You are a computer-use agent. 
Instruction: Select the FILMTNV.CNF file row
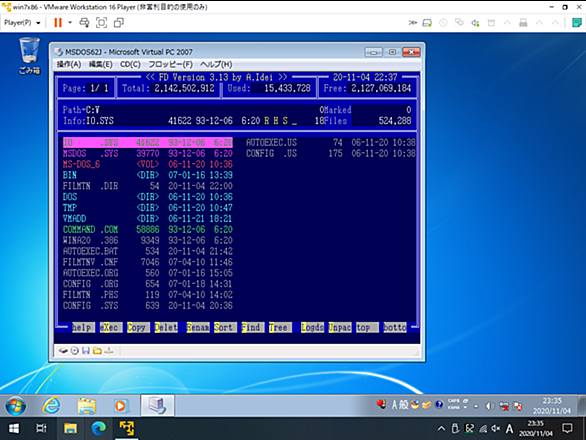pyautogui.click(x=148, y=262)
